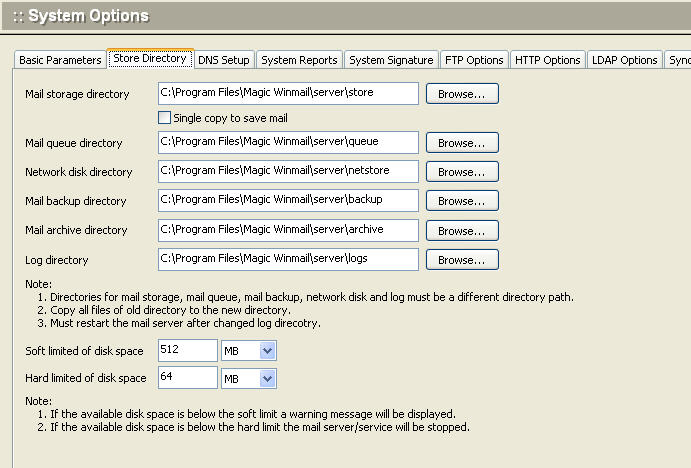691x468 pixels.
Task: Browse for the mail storage directory
Action: [462, 94]
